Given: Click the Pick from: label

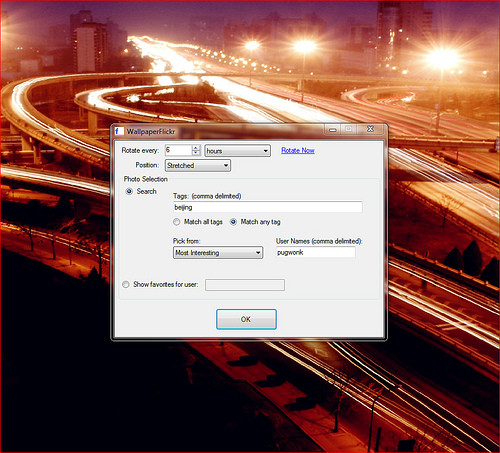Looking at the screenshot, I should click(x=186, y=241).
